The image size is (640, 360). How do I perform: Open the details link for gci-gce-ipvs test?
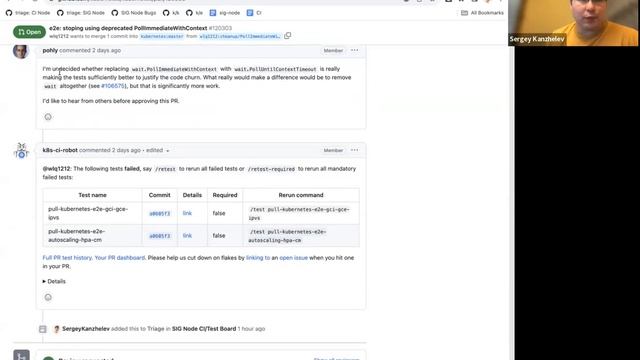tap(187, 213)
